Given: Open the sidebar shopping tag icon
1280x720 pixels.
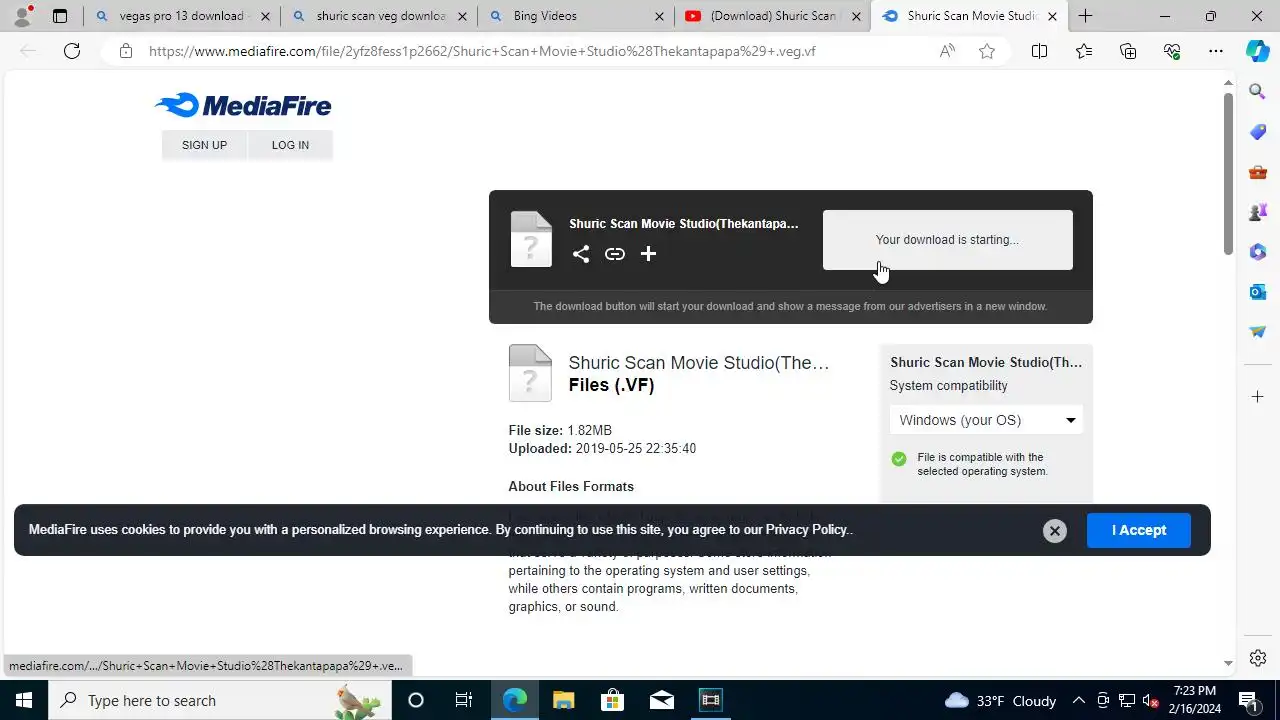Looking at the screenshot, I should click(1258, 132).
